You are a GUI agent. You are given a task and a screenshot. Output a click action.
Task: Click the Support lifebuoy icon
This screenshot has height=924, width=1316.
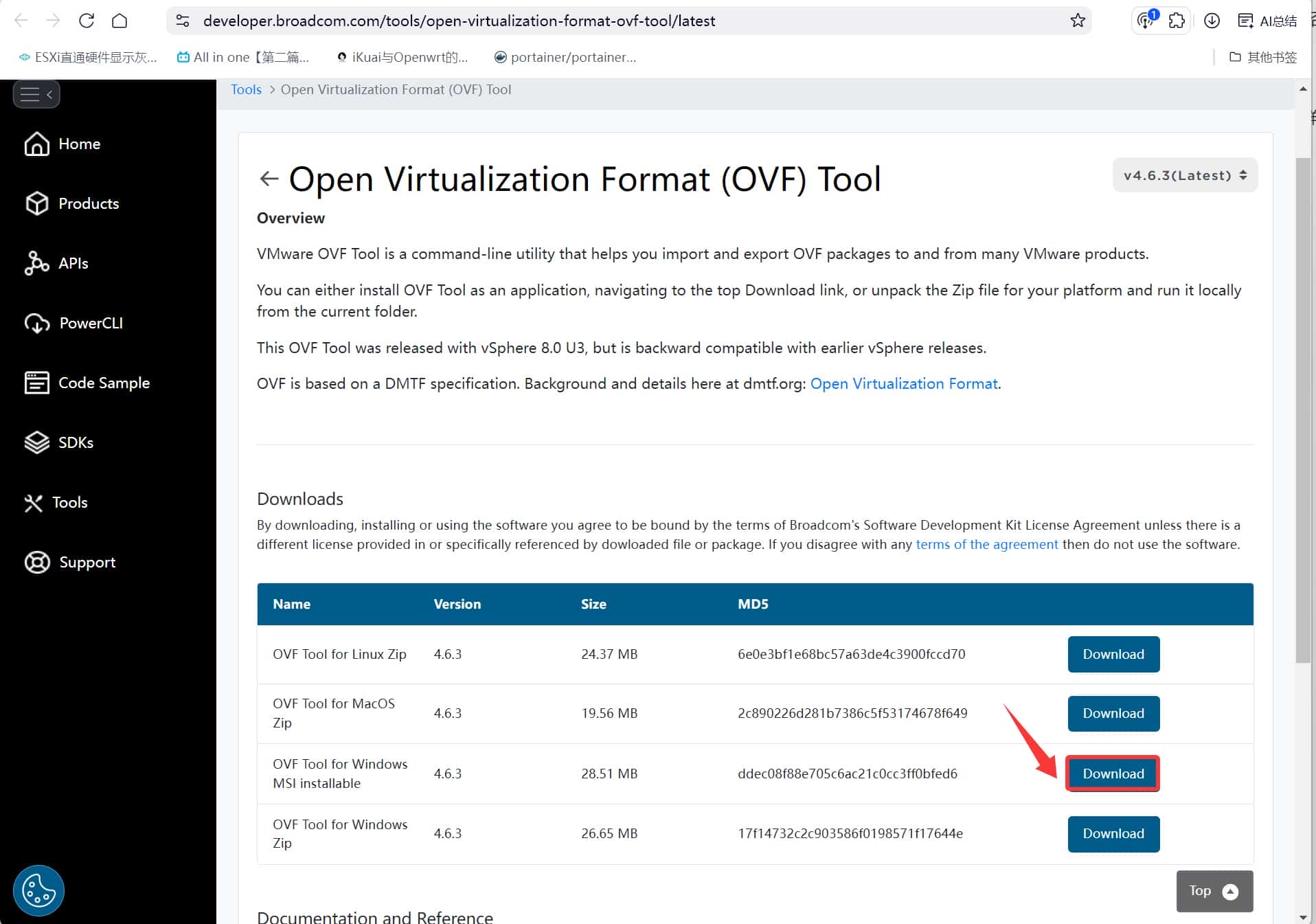[36, 562]
